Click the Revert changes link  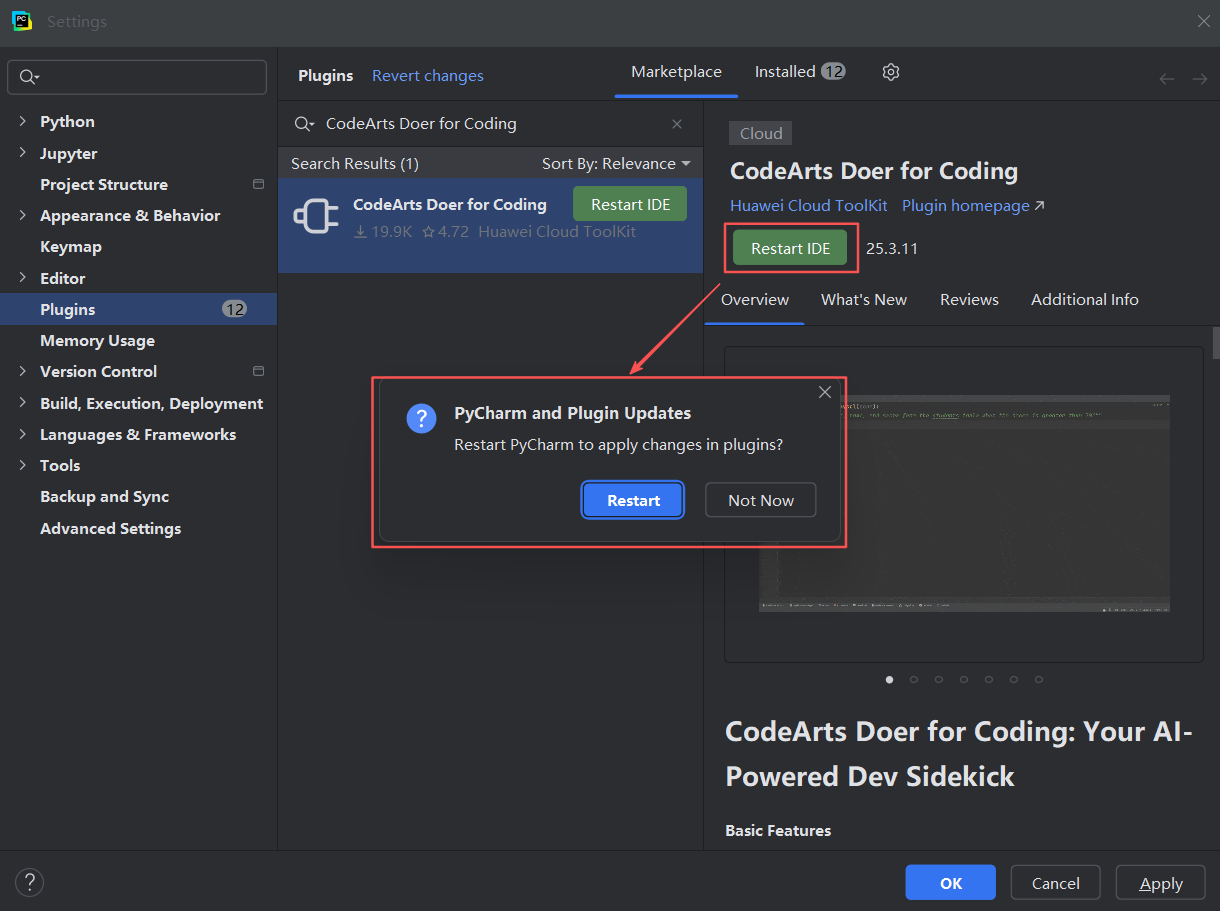tap(428, 75)
